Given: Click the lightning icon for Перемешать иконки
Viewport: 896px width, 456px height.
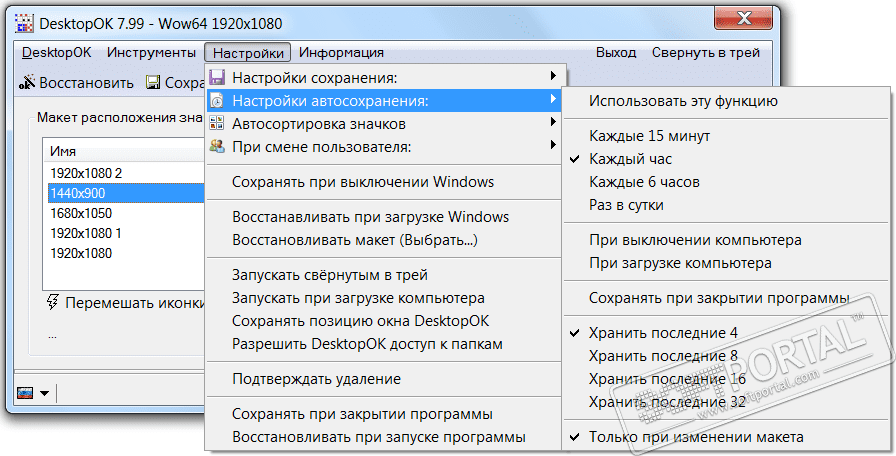Looking at the screenshot, I should (x=53, y=302).
